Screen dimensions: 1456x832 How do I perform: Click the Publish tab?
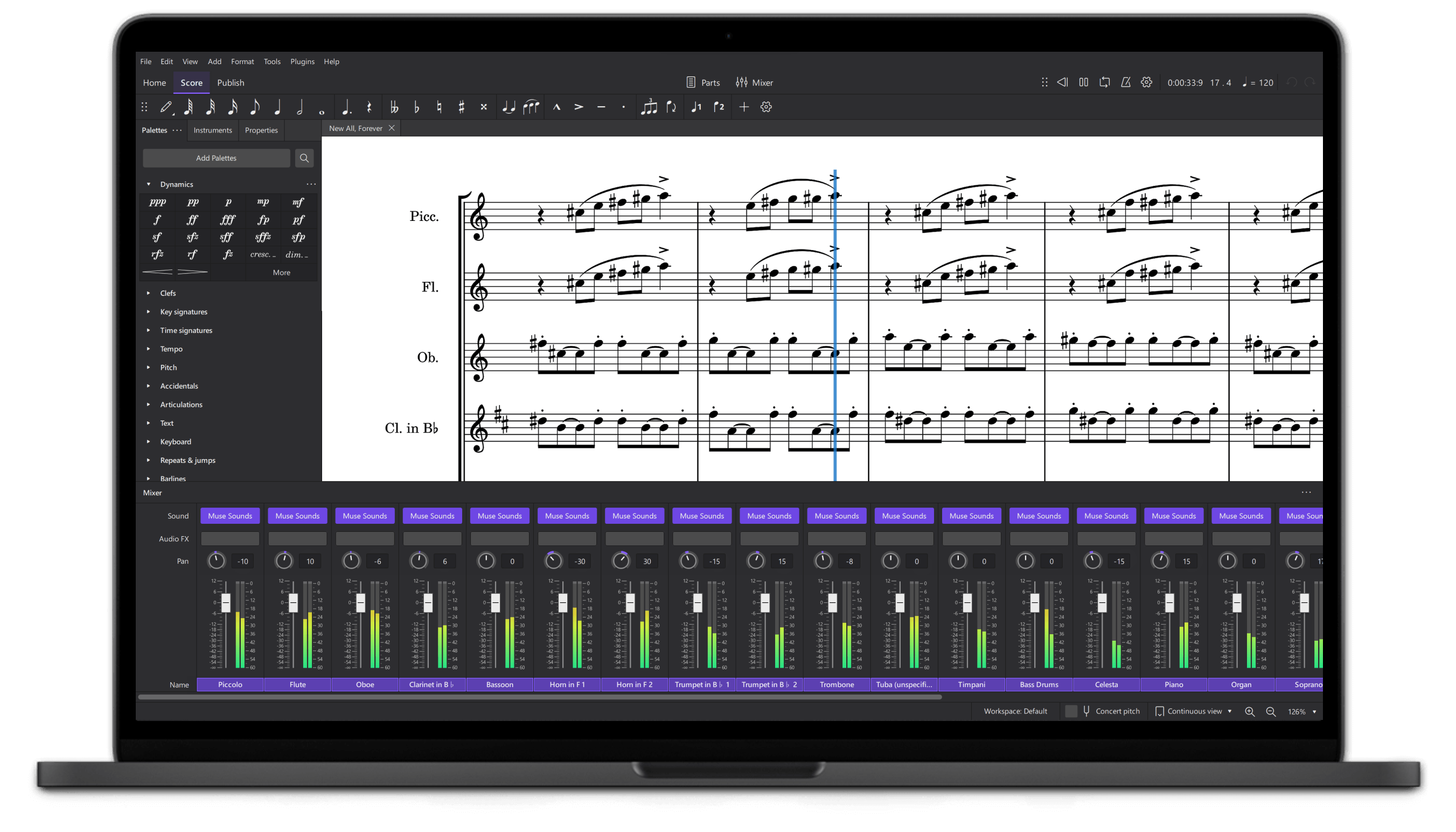(x=230, y=82)
